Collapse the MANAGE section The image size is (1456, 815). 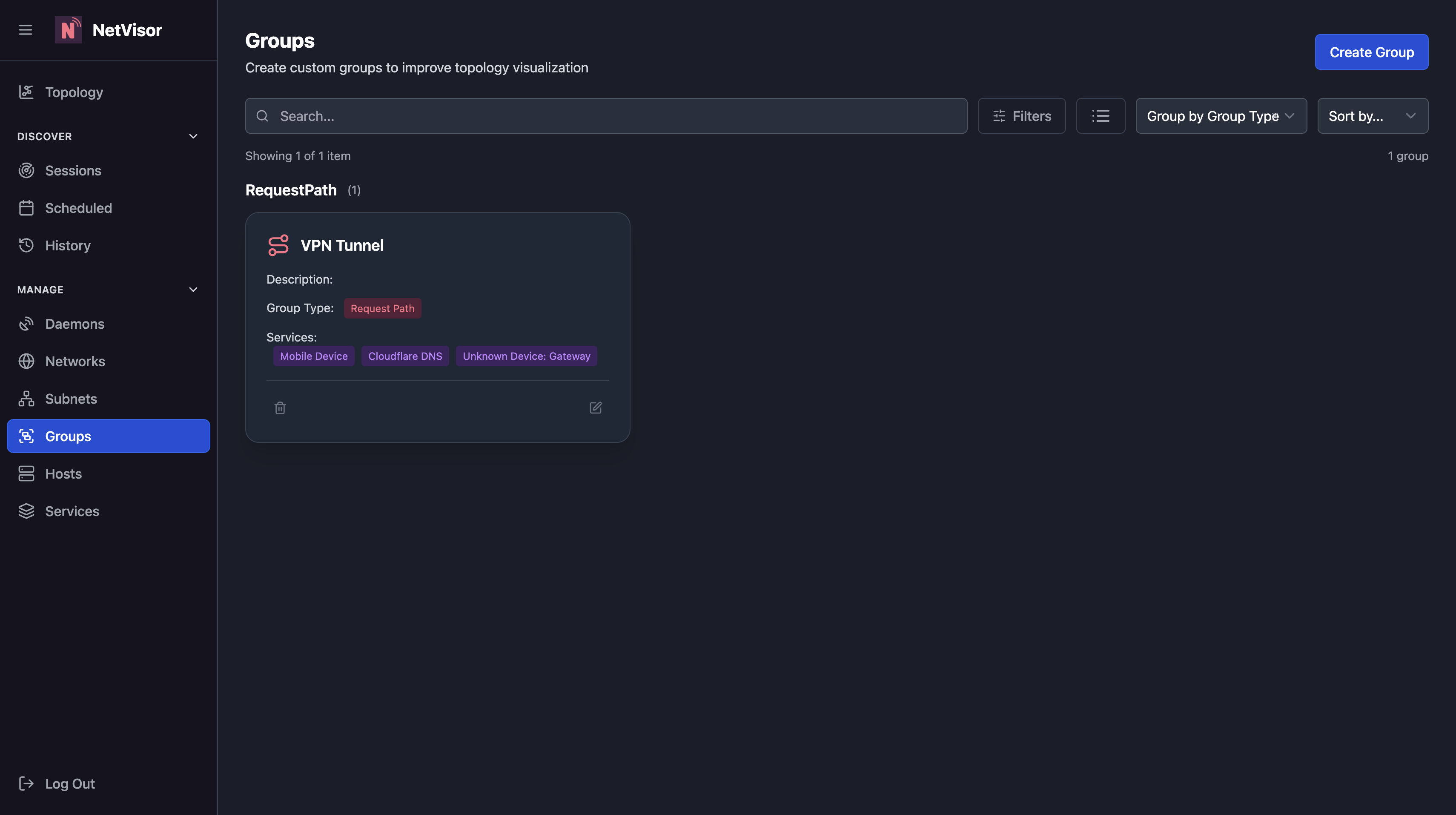(x=193, y=289)
